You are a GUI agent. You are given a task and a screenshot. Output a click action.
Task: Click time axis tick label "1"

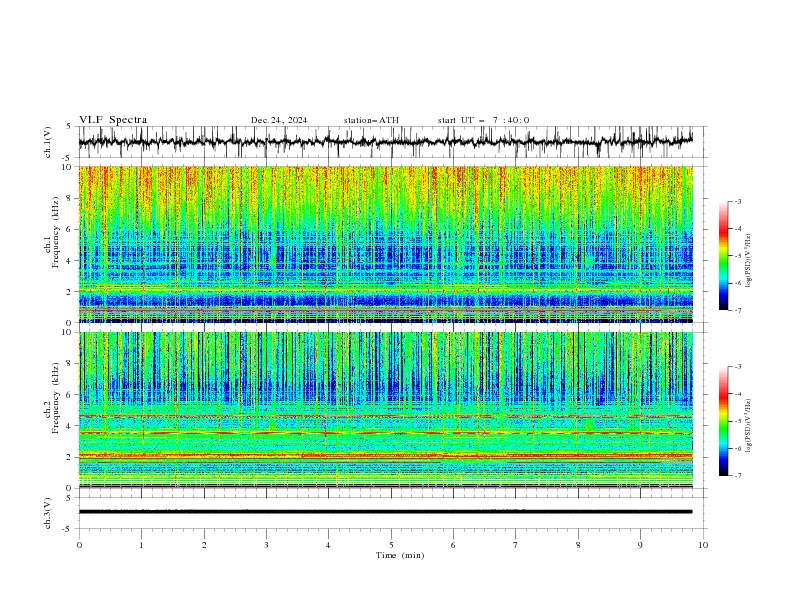[x=141, y=545]
